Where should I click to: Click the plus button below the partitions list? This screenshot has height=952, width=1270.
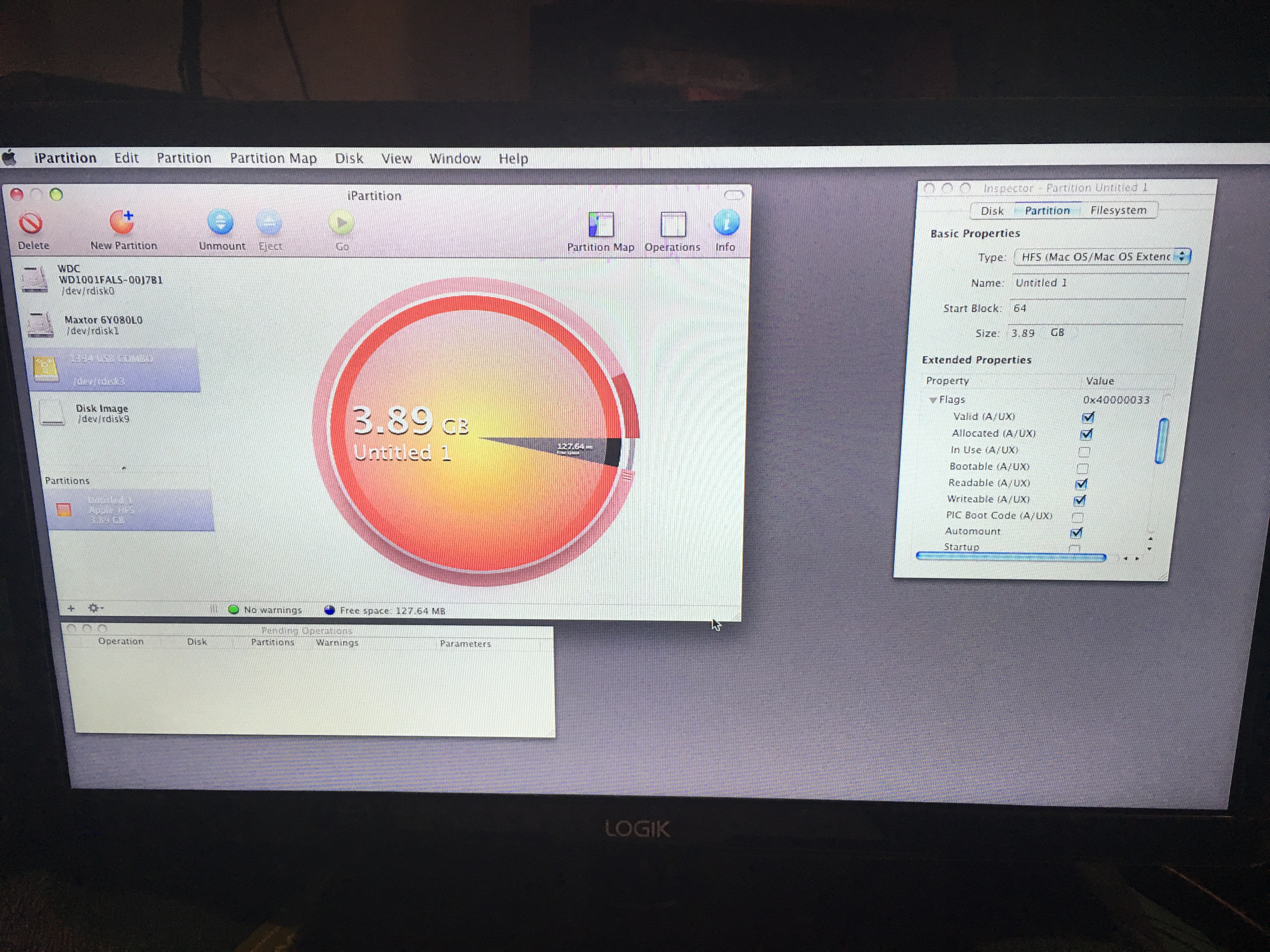(71, 608)
